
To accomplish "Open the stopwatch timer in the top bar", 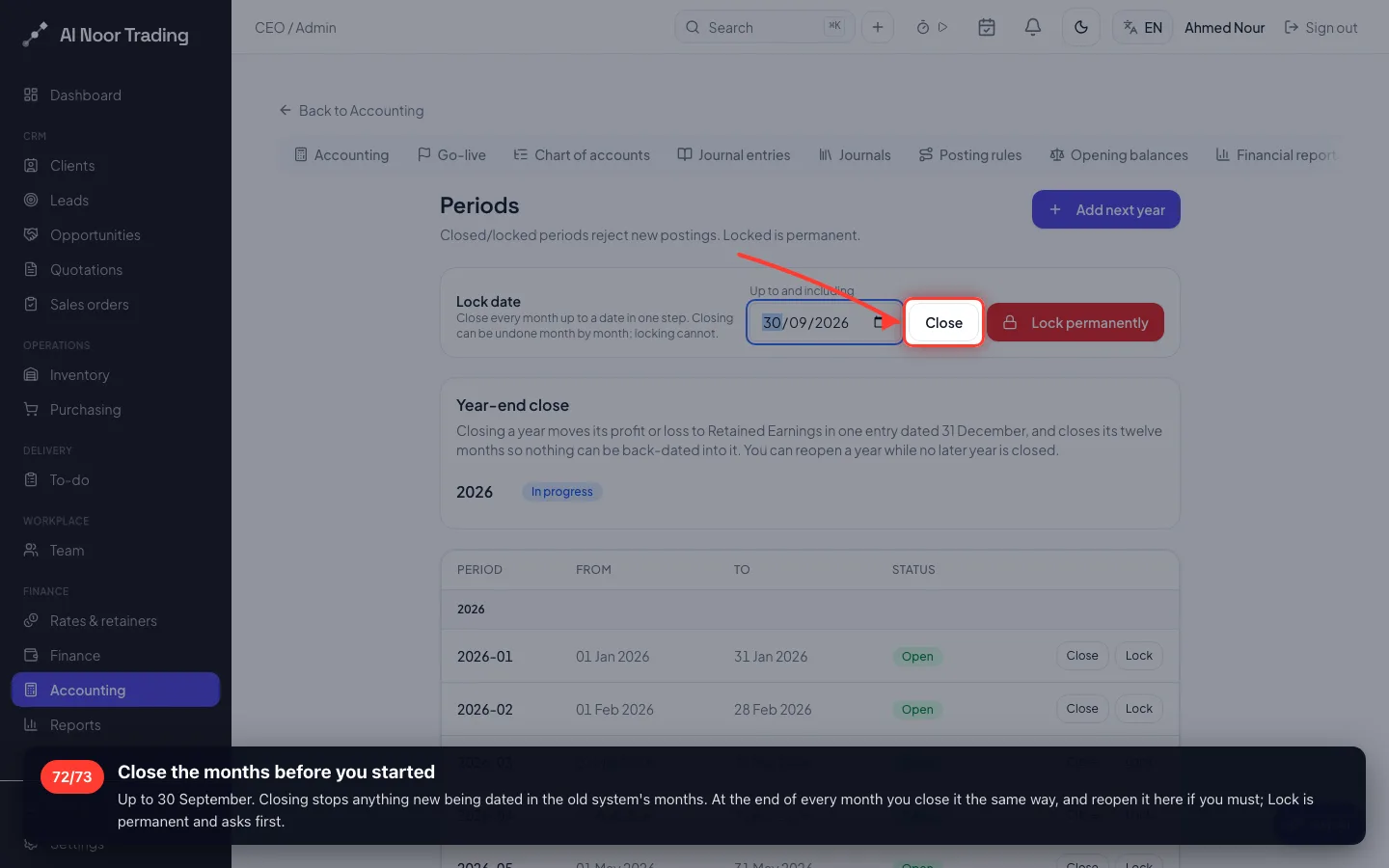I will 923,28.
